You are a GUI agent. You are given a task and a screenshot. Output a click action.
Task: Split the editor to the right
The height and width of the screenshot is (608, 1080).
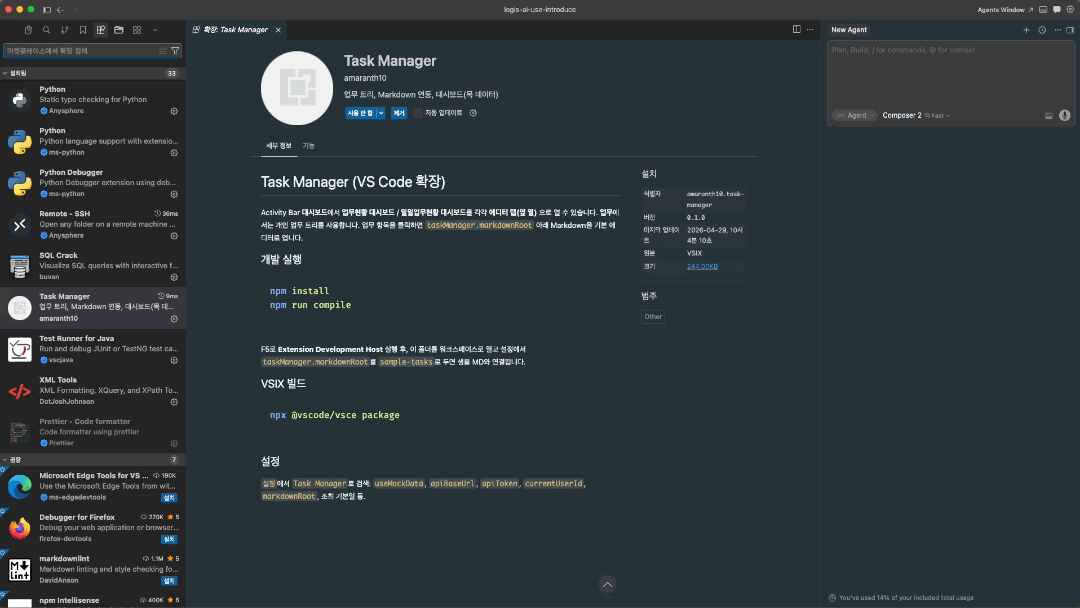click(796, 30)
